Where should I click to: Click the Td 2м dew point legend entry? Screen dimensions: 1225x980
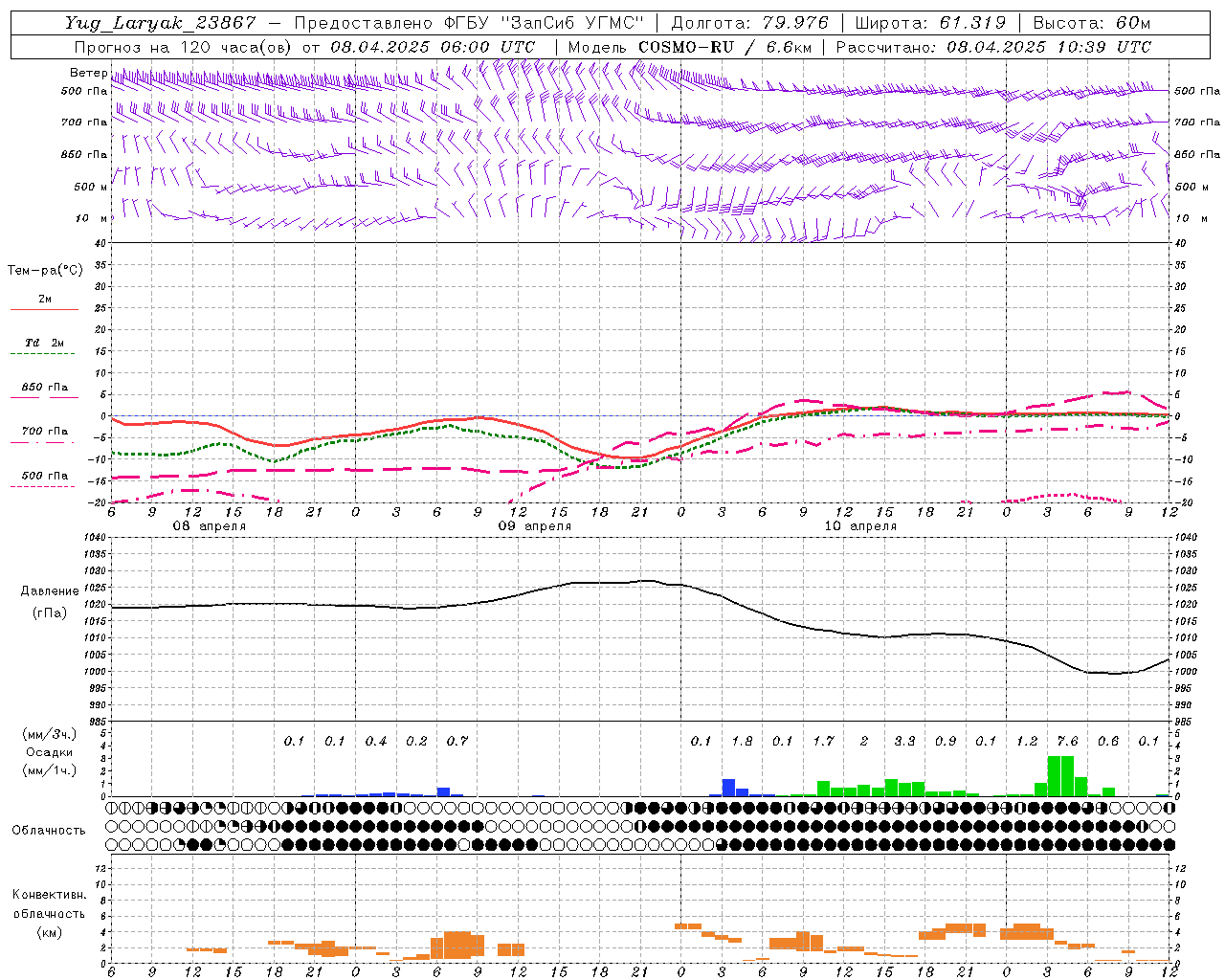(44, 343)
